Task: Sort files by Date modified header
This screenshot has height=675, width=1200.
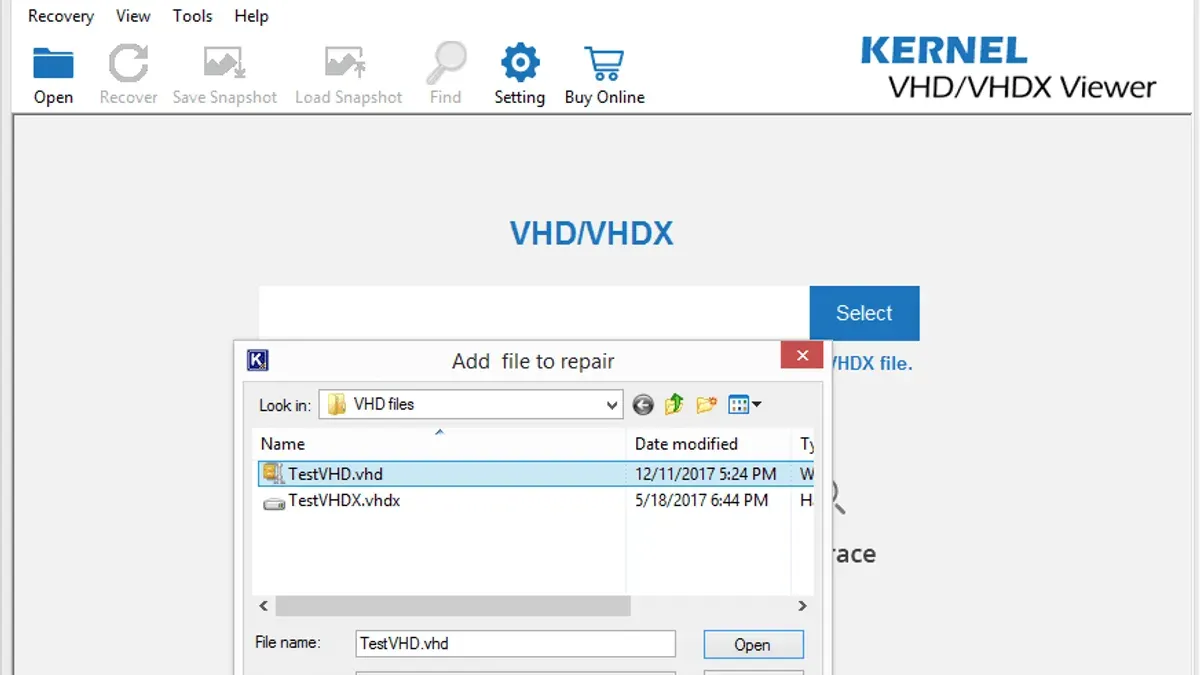Action: [x=710, y=444]
